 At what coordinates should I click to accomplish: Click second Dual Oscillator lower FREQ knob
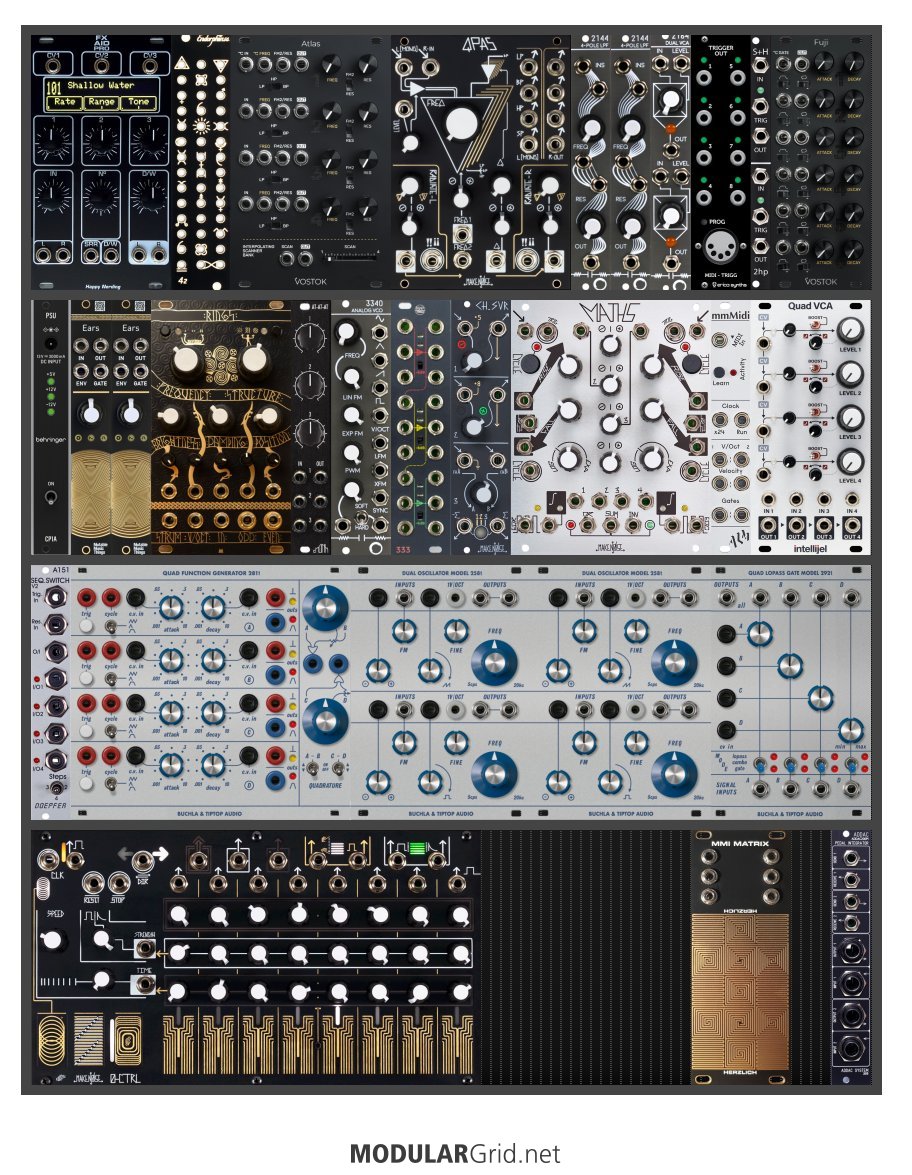click(x=674, y=774)
